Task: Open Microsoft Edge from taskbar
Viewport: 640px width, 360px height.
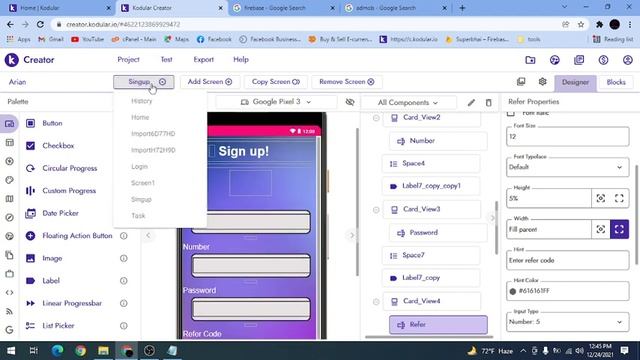Action: click(58, 351)
